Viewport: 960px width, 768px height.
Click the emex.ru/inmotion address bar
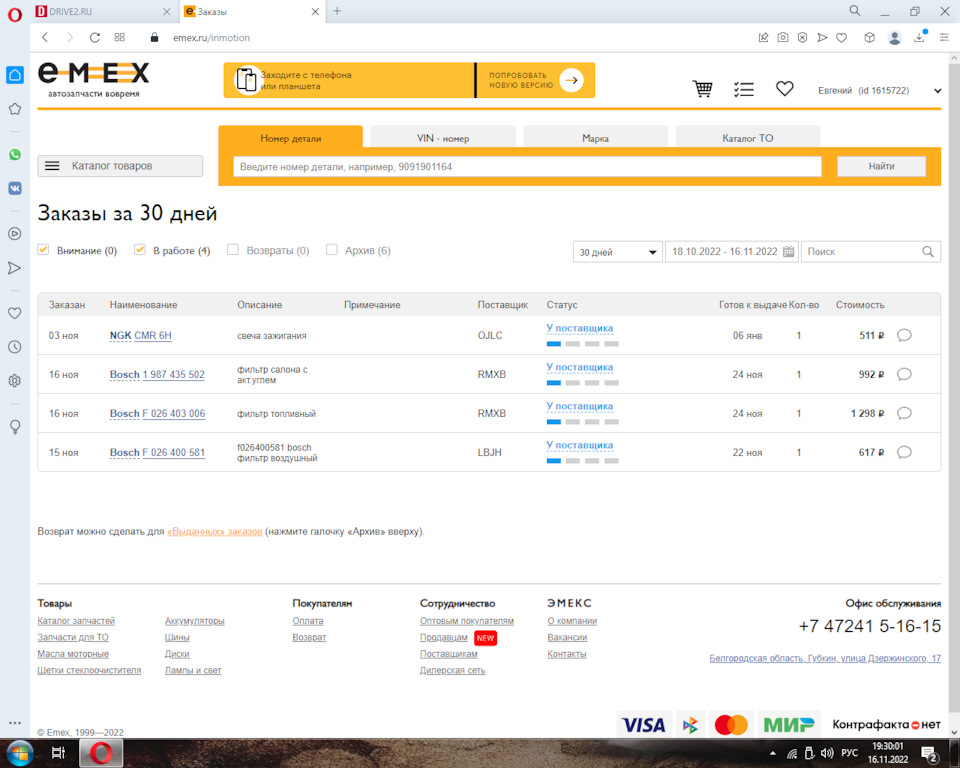tap(211, 37)
